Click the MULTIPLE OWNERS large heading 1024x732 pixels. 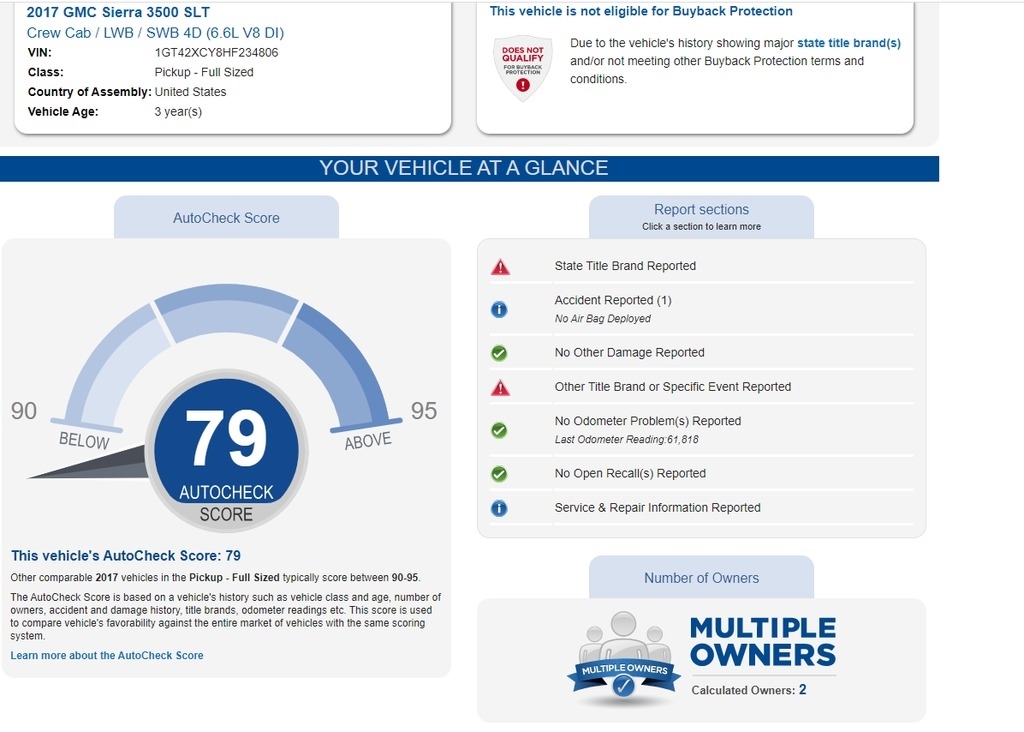(763, 641)
